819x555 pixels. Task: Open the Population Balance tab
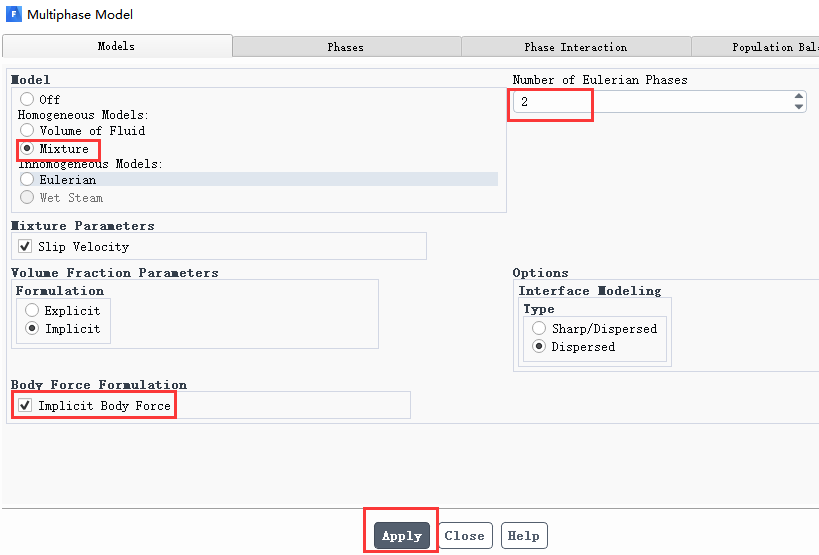[755, 47]
